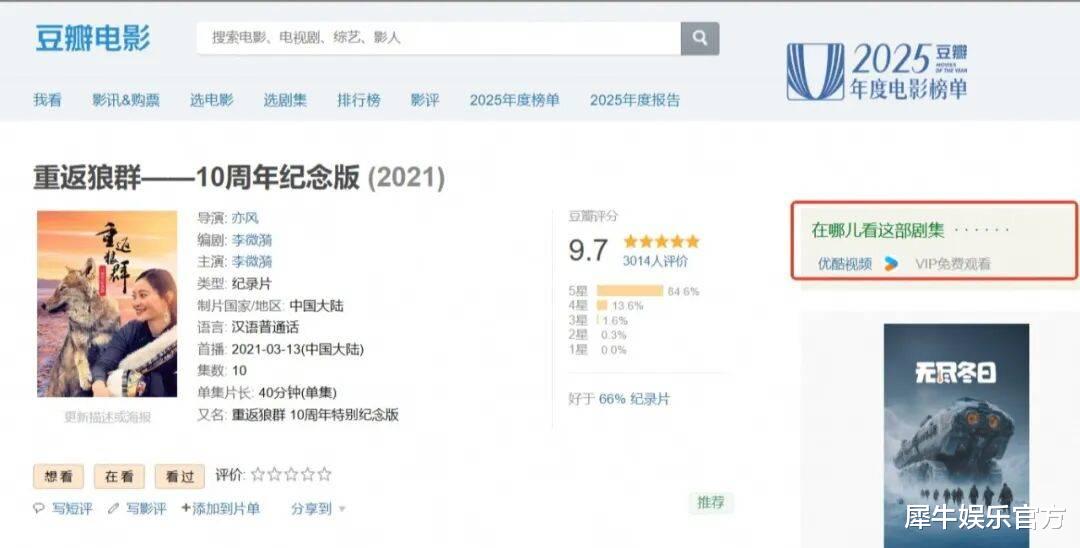The height and width of the screenshot is (548, 1080).
Task: Click the 汉语普通话 language value
Action: (265, 327)
